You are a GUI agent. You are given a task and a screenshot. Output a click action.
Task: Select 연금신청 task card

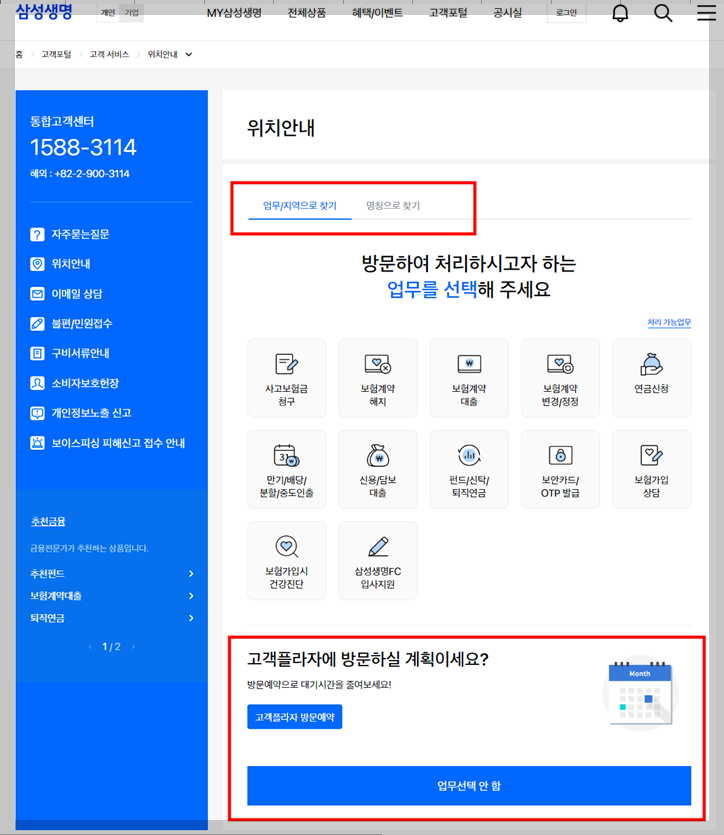pos(652,378)
